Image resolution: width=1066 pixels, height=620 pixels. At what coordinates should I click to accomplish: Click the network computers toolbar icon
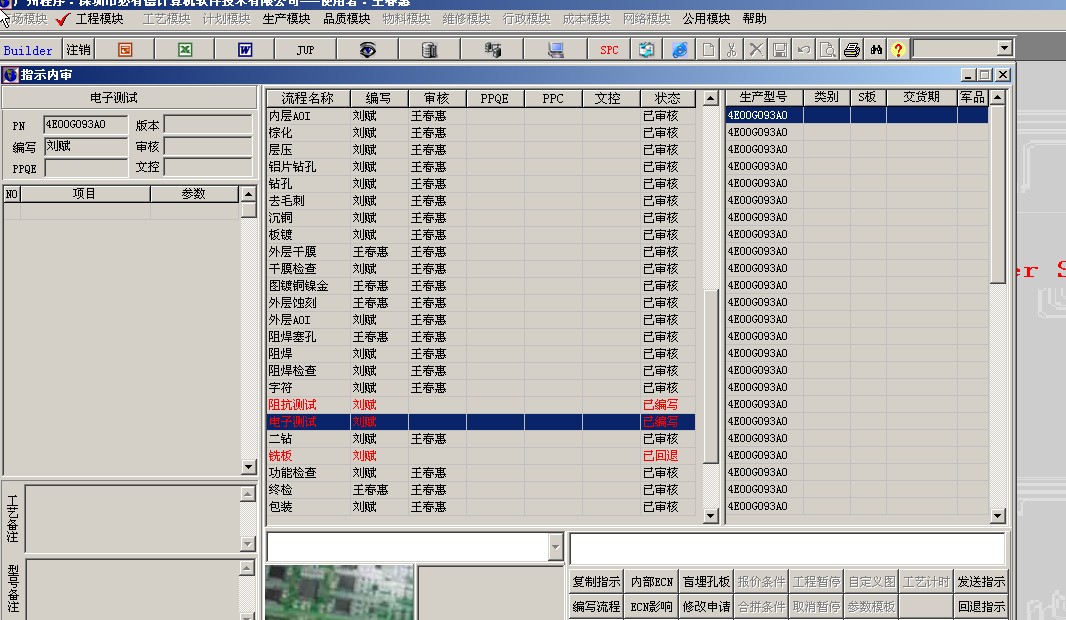coord(492,50)
